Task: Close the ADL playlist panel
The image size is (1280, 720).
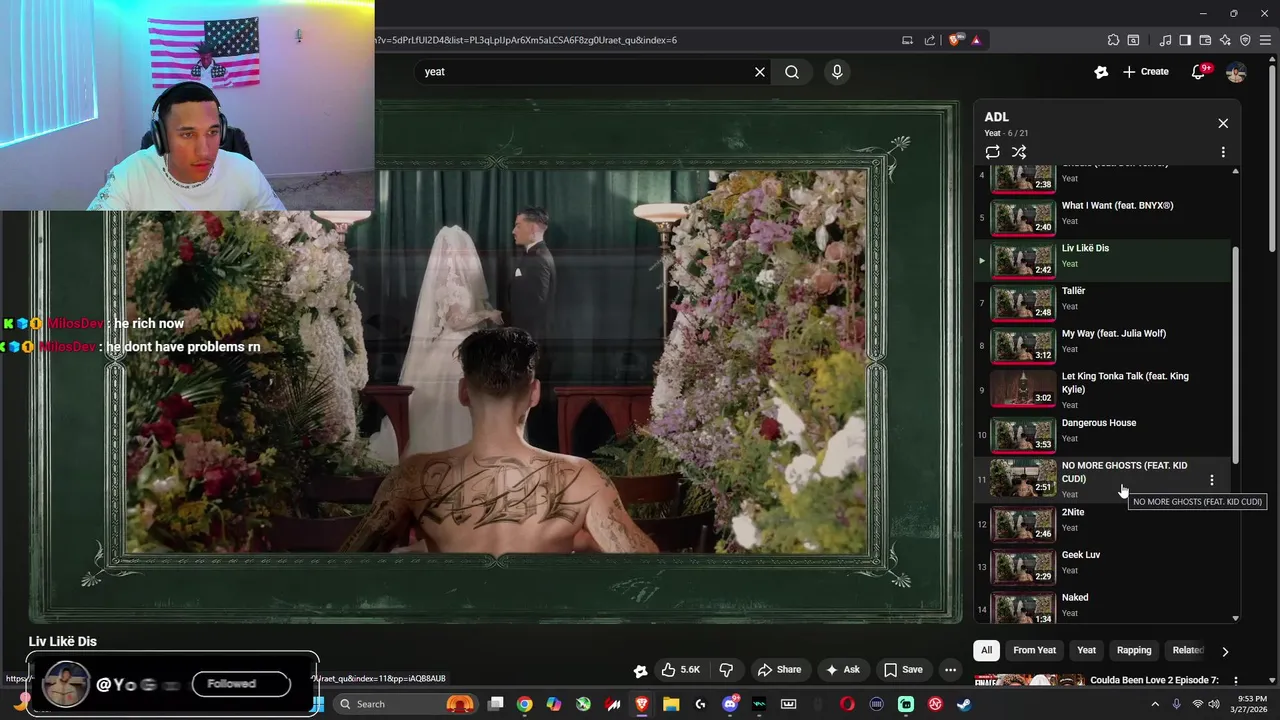Action: [1223, 123]
